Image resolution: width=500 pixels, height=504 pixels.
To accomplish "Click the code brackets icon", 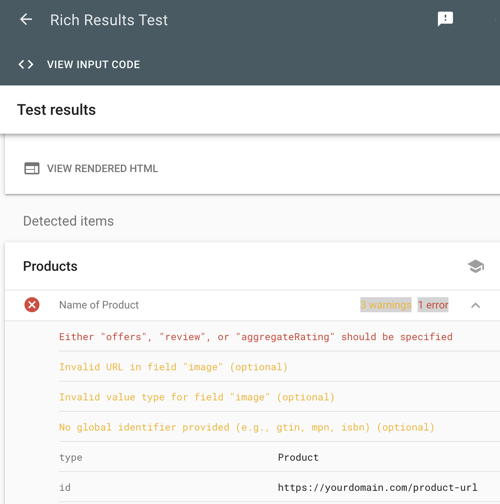I will pyautogui.click(x=26, y=64).
